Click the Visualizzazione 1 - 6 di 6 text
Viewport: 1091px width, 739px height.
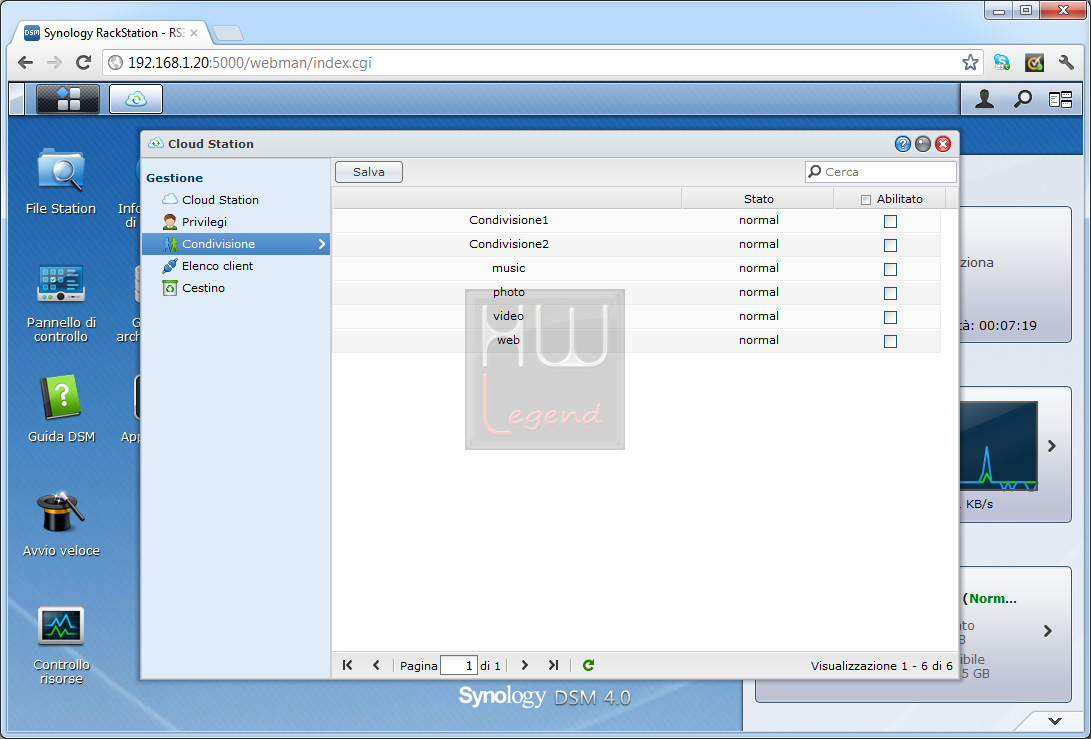[x=882, y=666]
